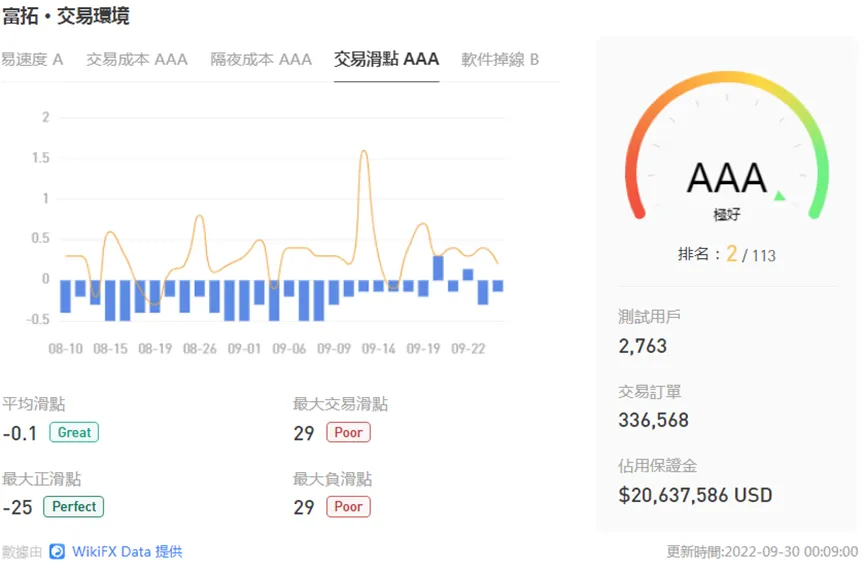The height and width of the screenshot is (573, 865).
Task: Click the 佔用保證金 label
Action: 657,466
